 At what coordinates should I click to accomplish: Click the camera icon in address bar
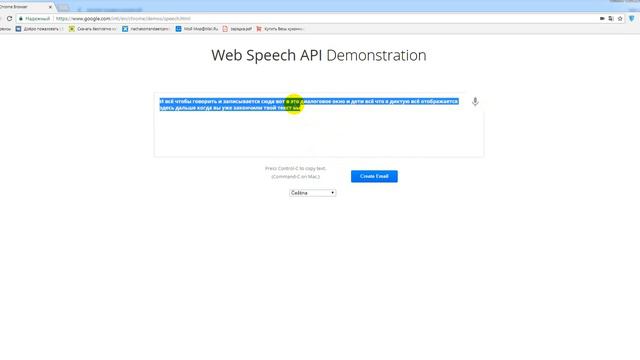coord(602,18)
